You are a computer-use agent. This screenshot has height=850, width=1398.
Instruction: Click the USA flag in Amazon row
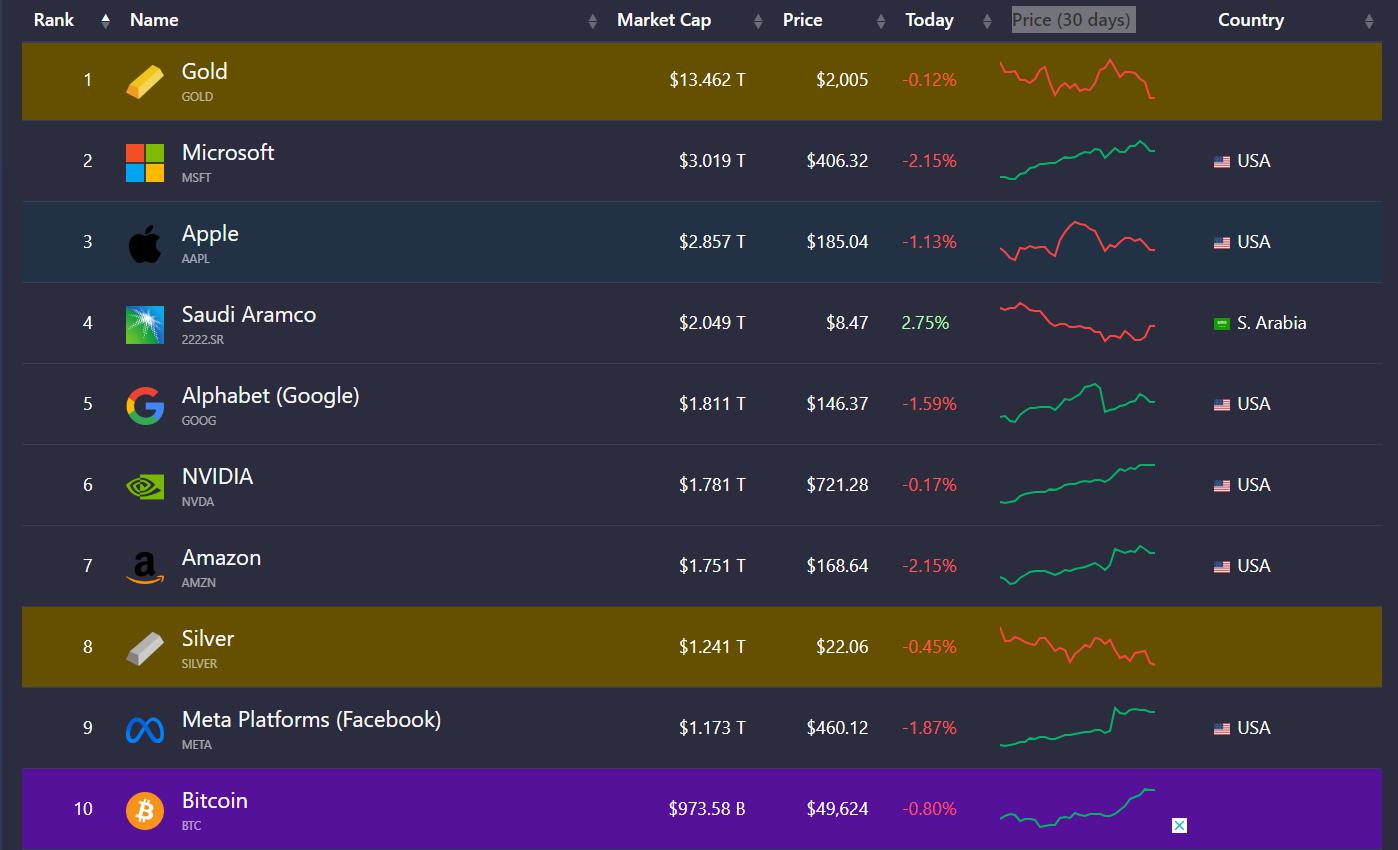pos(1222,567)
